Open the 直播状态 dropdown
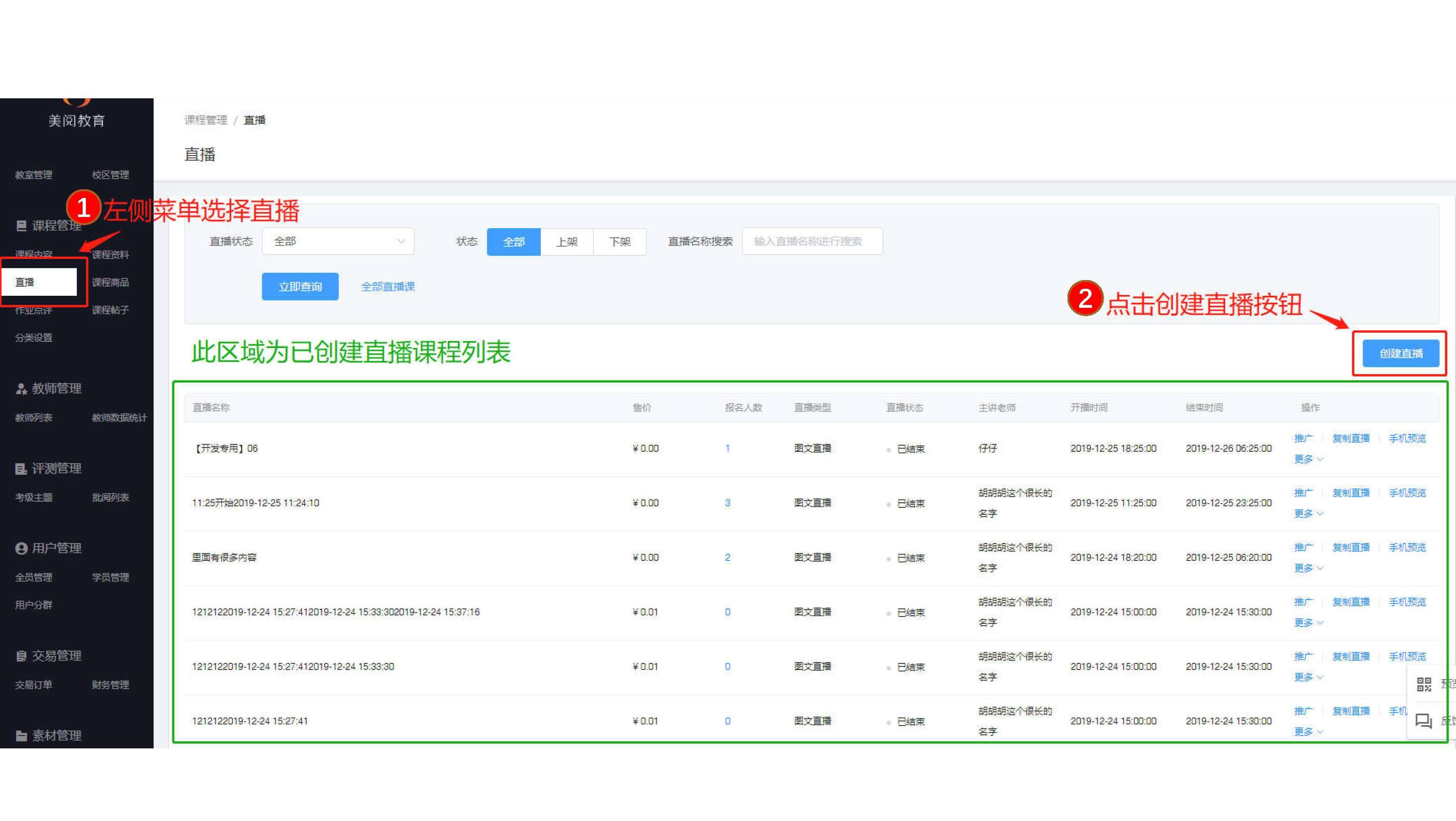This screenshot has height=821, width=1456. tap(338, 242)
